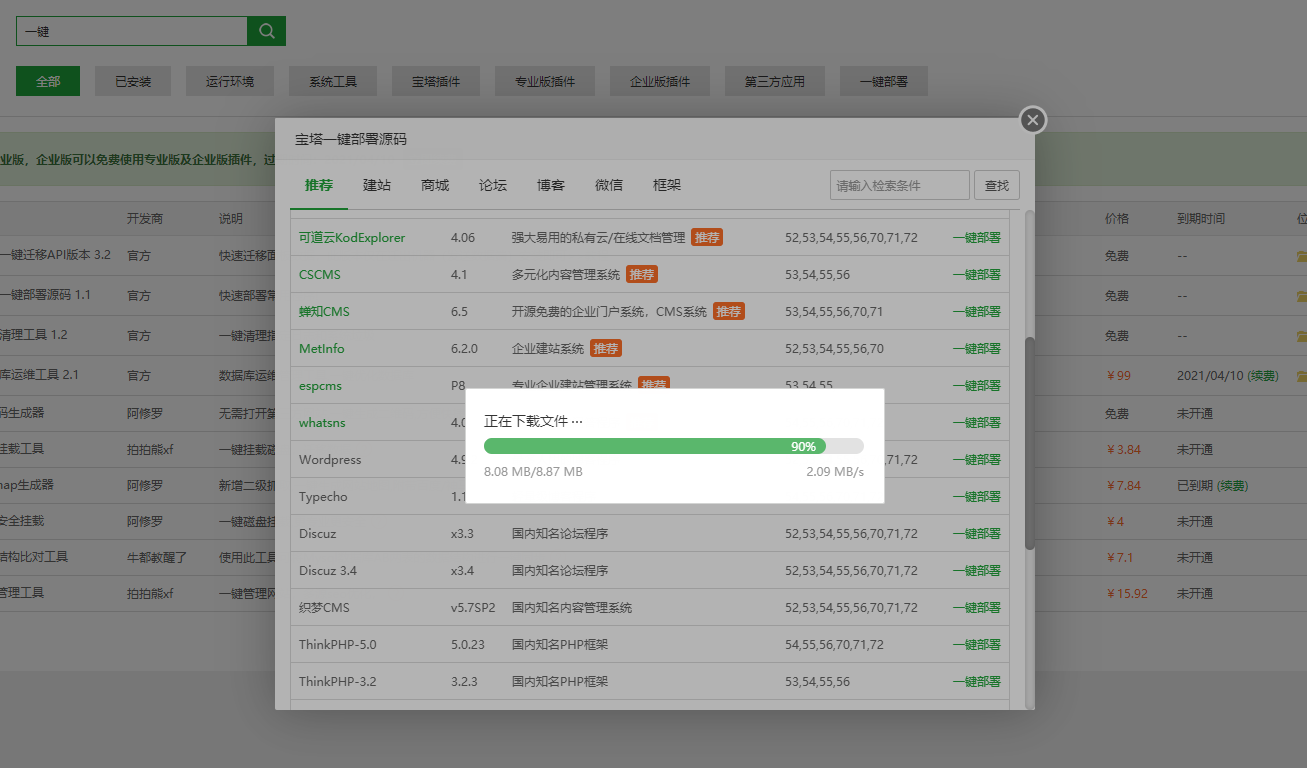Click 一键部署 for Wordpress
This screenshot has height=768, width=1307.
point(976,460)
